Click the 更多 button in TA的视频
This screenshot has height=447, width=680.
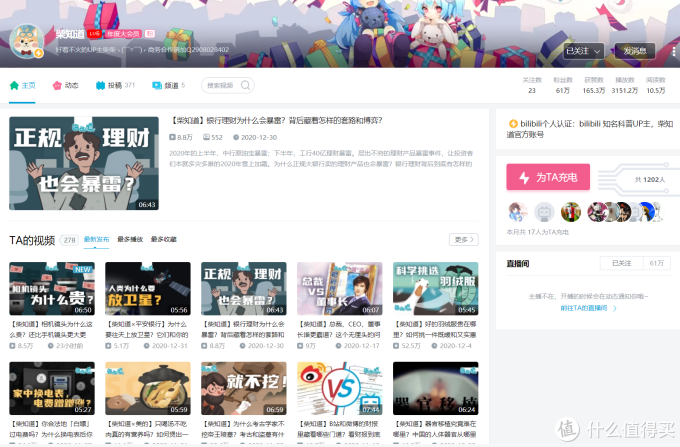pos(464,240)
